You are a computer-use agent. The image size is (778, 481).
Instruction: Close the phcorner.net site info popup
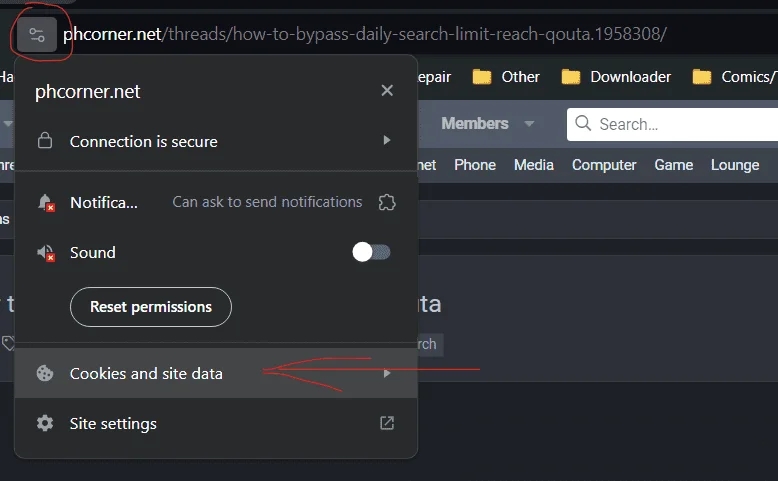click(387, 90)
